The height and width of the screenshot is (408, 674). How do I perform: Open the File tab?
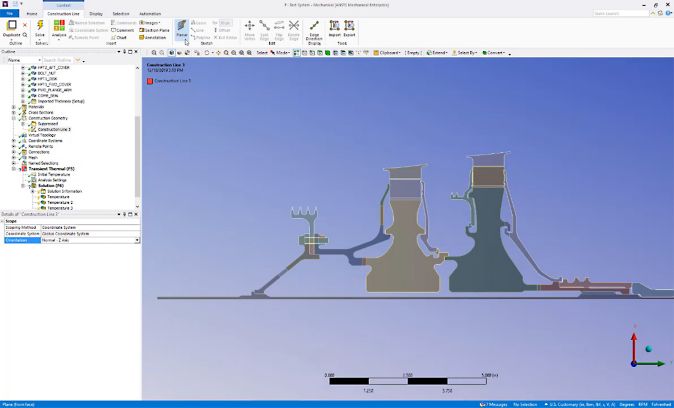point(9,14)
